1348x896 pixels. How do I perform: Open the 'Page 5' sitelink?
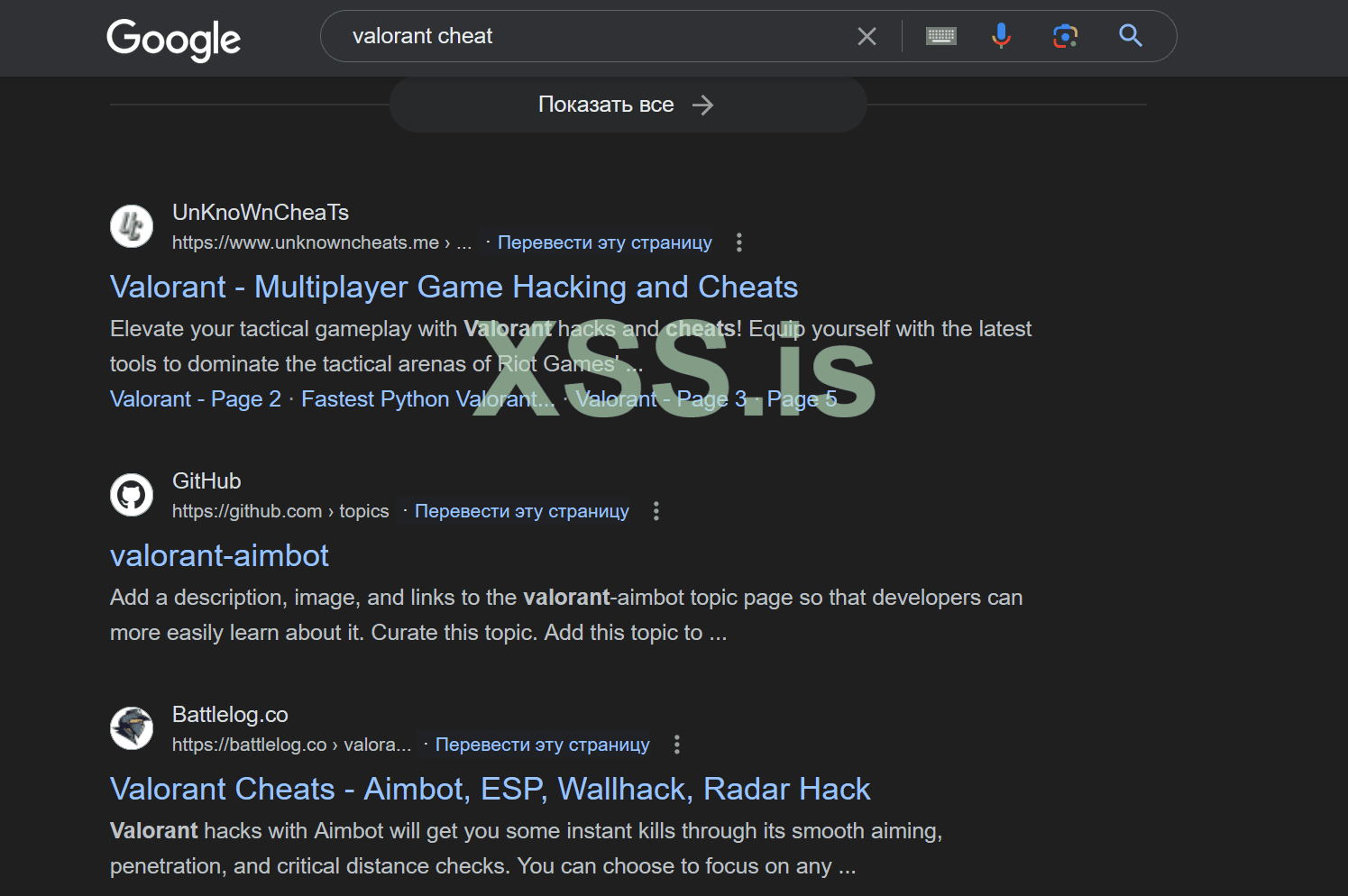[802, 398]
